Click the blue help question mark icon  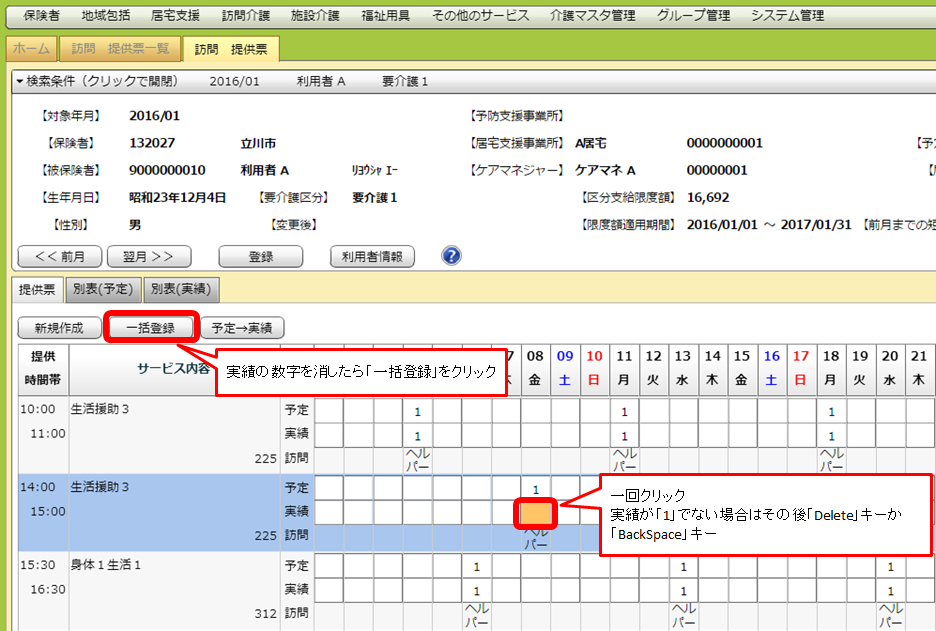pyautogui.click(x=451, y=256)
